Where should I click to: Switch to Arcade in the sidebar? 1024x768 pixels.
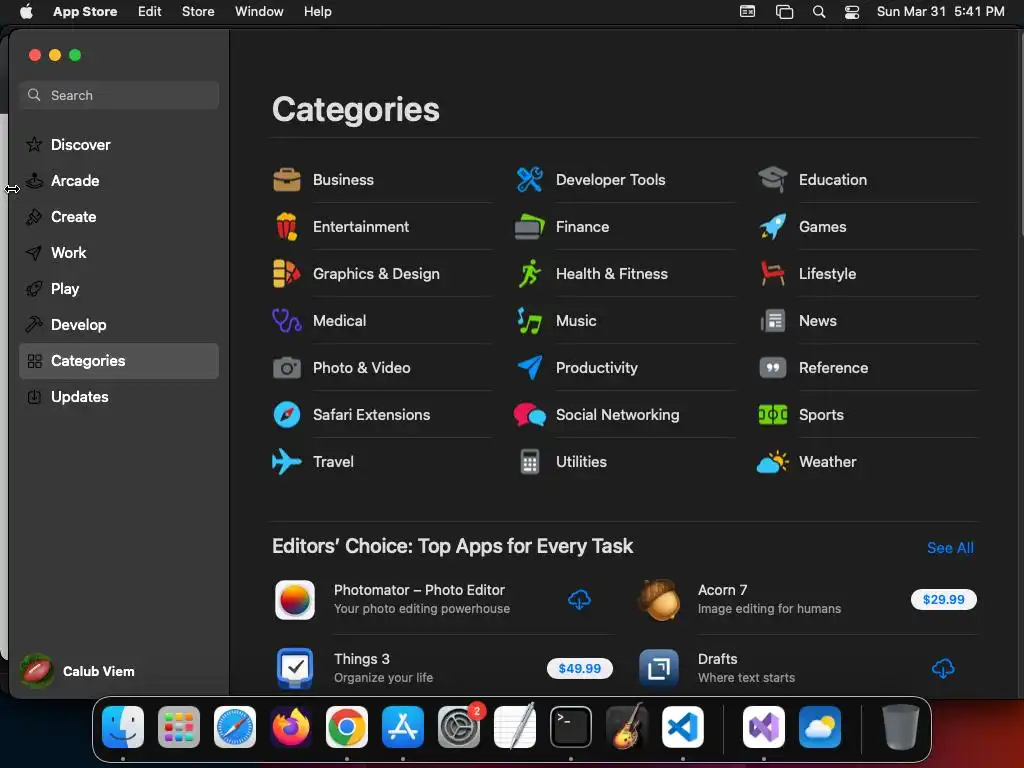click(x=119, y=181)
